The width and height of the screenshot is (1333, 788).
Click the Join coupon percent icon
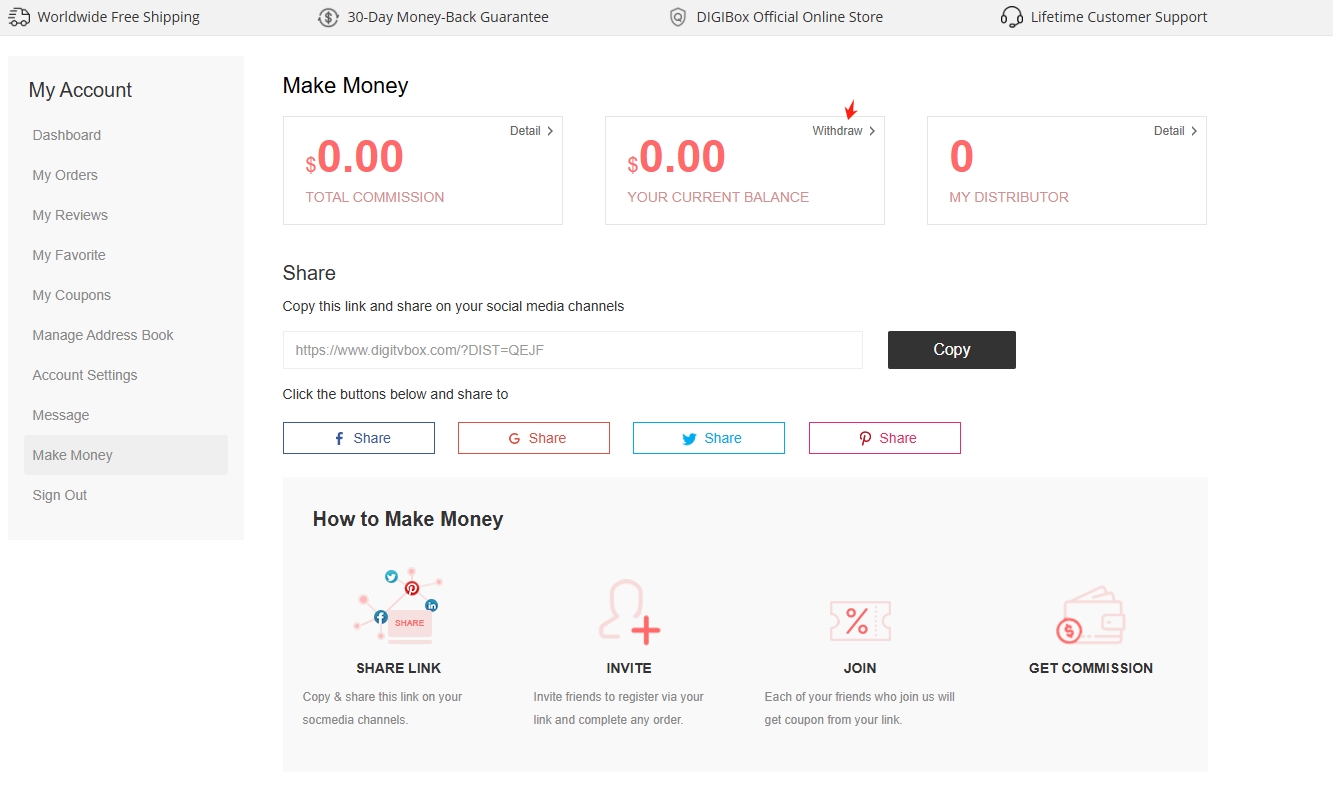click(x=859, y=620)
